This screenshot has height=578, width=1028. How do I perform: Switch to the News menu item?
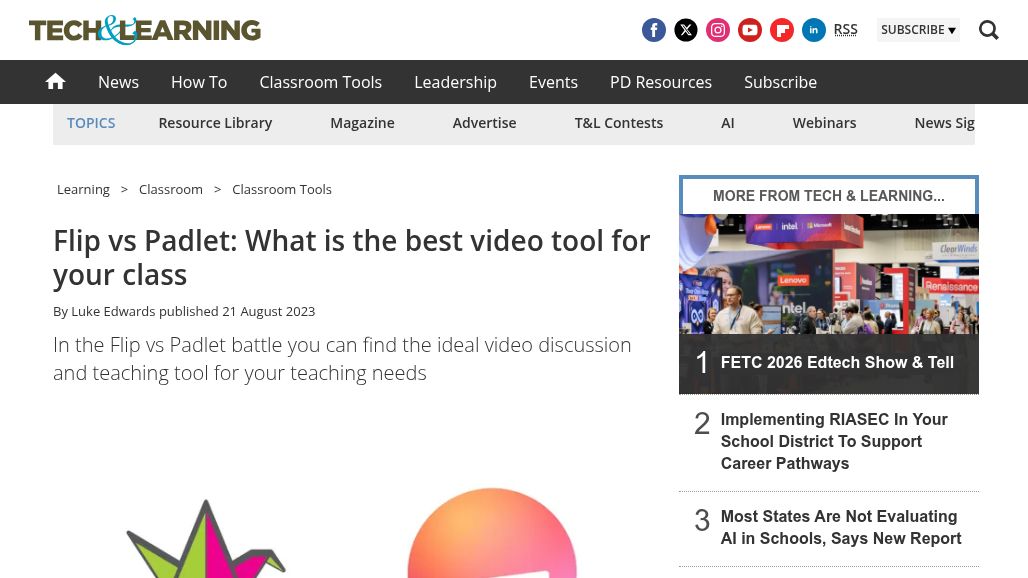pos(118,82)
